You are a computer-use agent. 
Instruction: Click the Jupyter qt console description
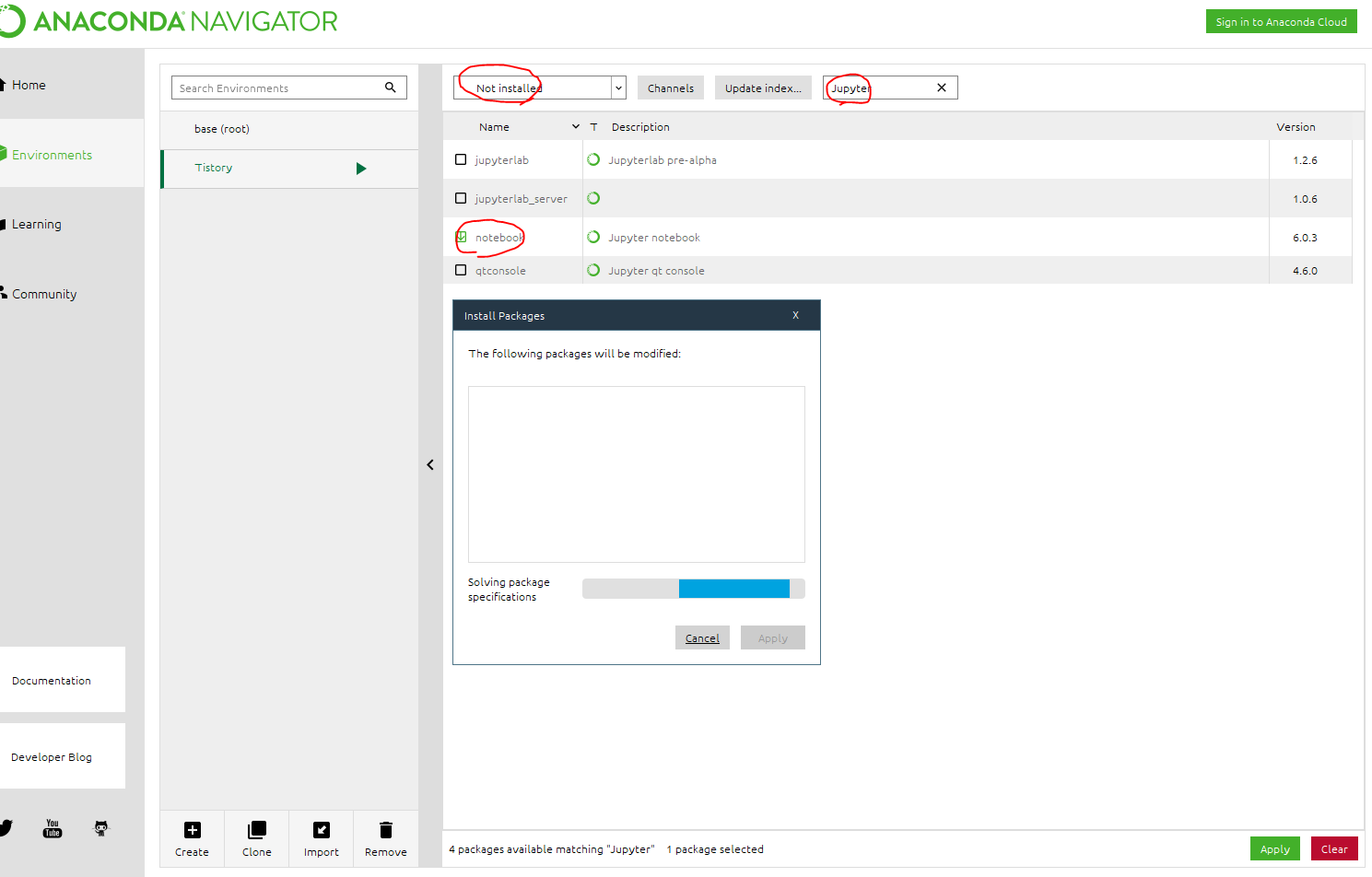click(x=656, y=270)
